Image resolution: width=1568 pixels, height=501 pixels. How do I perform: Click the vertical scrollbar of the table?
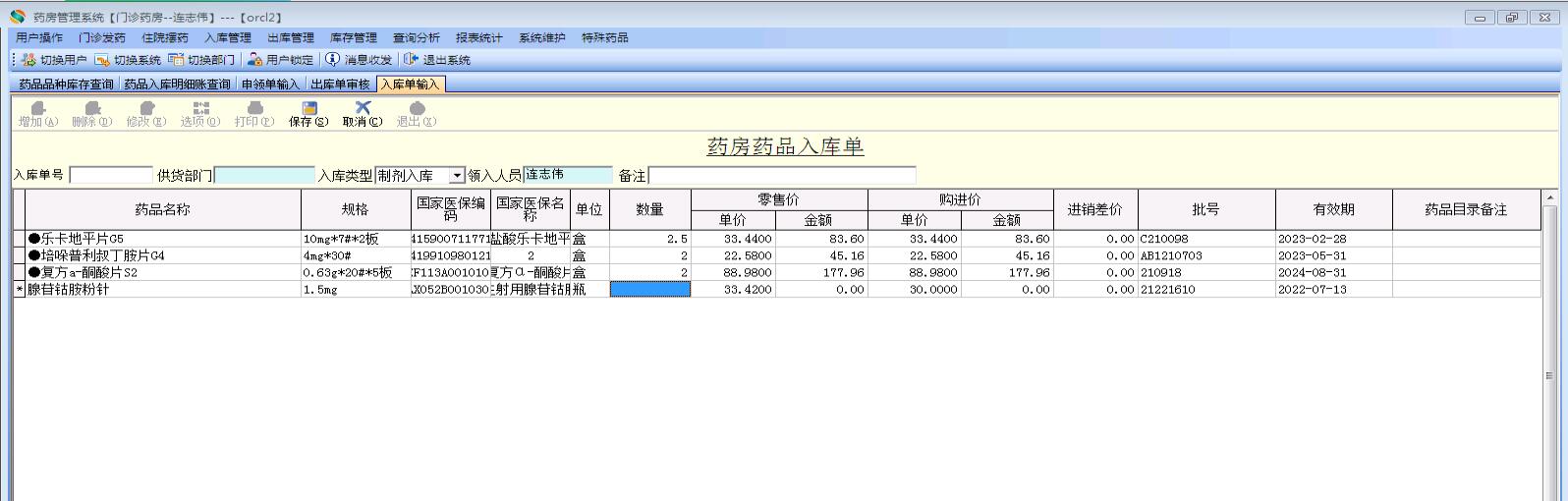1549,375
